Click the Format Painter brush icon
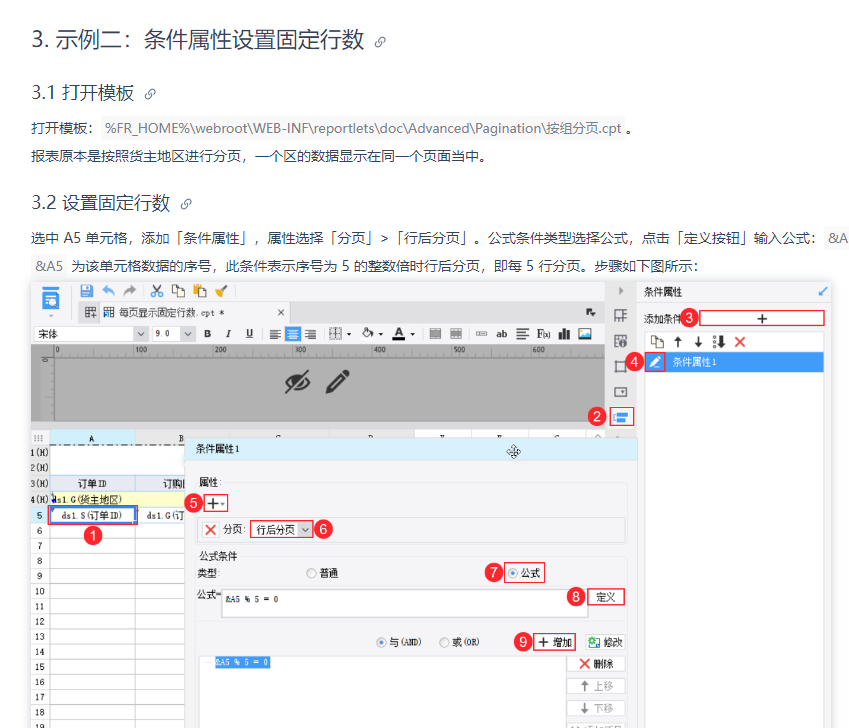Screen dimensions: 849x728 [221, 291]
